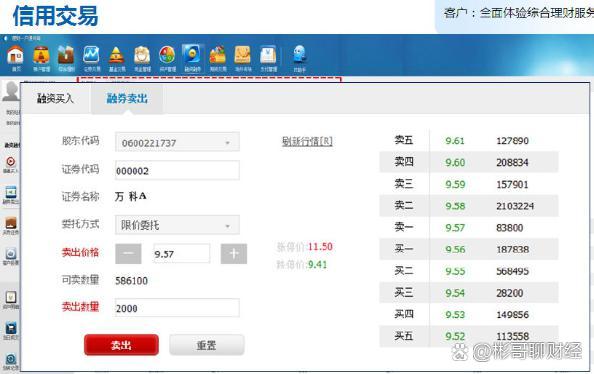
Task: Select the 卖五 price 9.61
Action: [x=455, y=141]
